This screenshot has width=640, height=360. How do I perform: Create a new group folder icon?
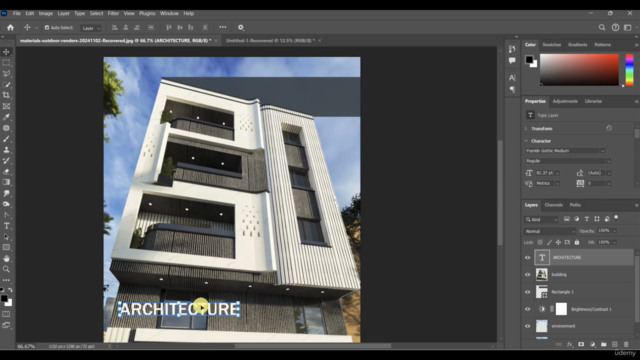pyautogui.click(x=603, y=344)
